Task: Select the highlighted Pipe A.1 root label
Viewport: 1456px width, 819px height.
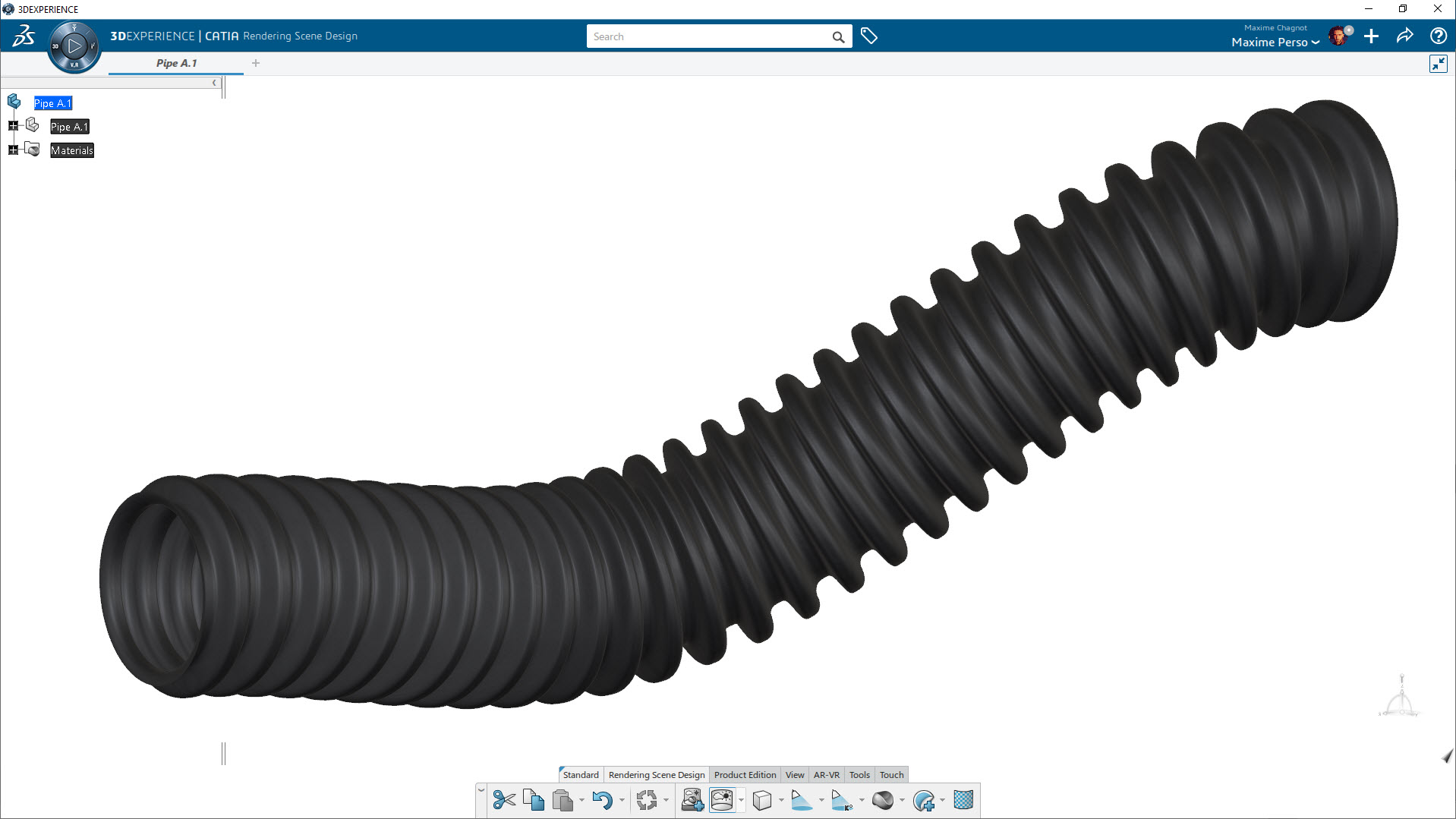Action: tap(52, 103)
